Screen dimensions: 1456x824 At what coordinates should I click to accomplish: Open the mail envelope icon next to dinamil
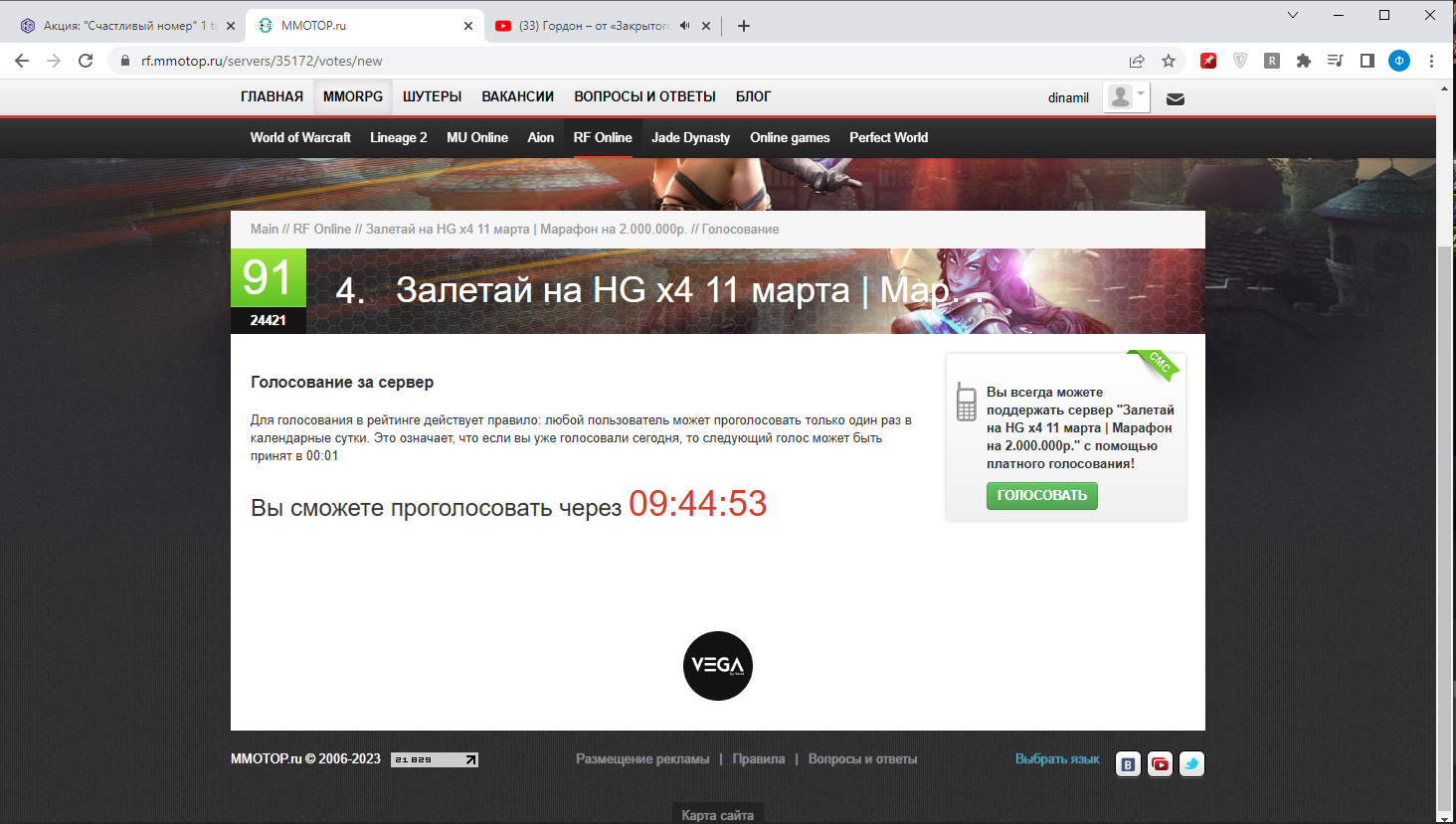coord(1176,98)
